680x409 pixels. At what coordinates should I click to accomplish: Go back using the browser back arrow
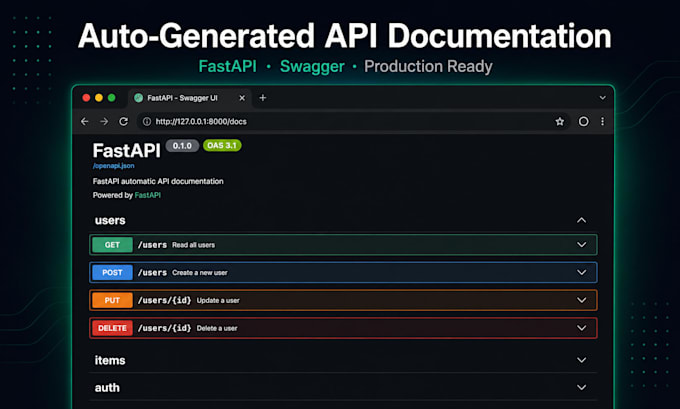pos(85,121)
